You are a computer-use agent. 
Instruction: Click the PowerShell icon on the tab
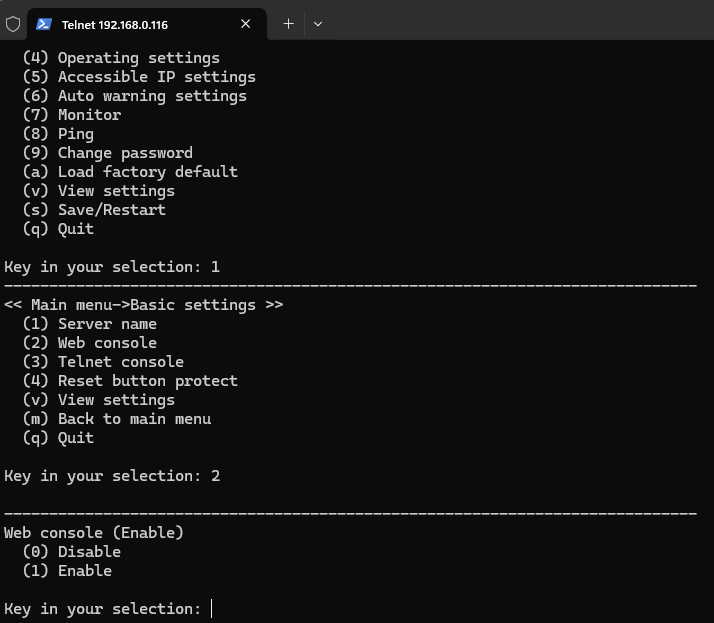click(x=44, y=23)
